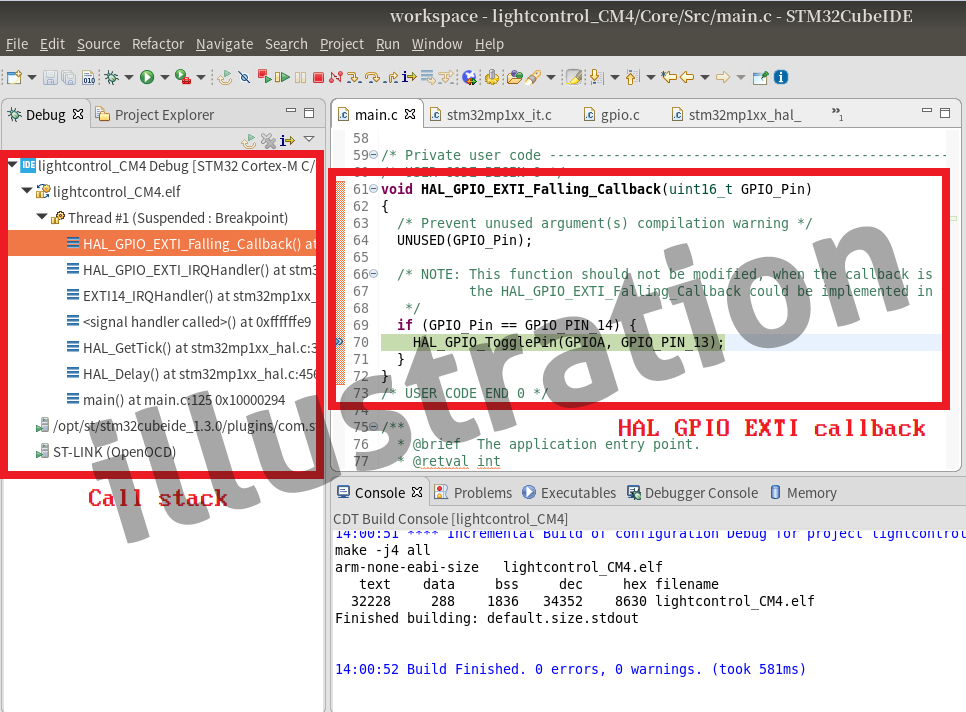Click the Next Annotation down-arrow icon
The width and height of the screenshot is (966, 712).
[x=596, y=77]
